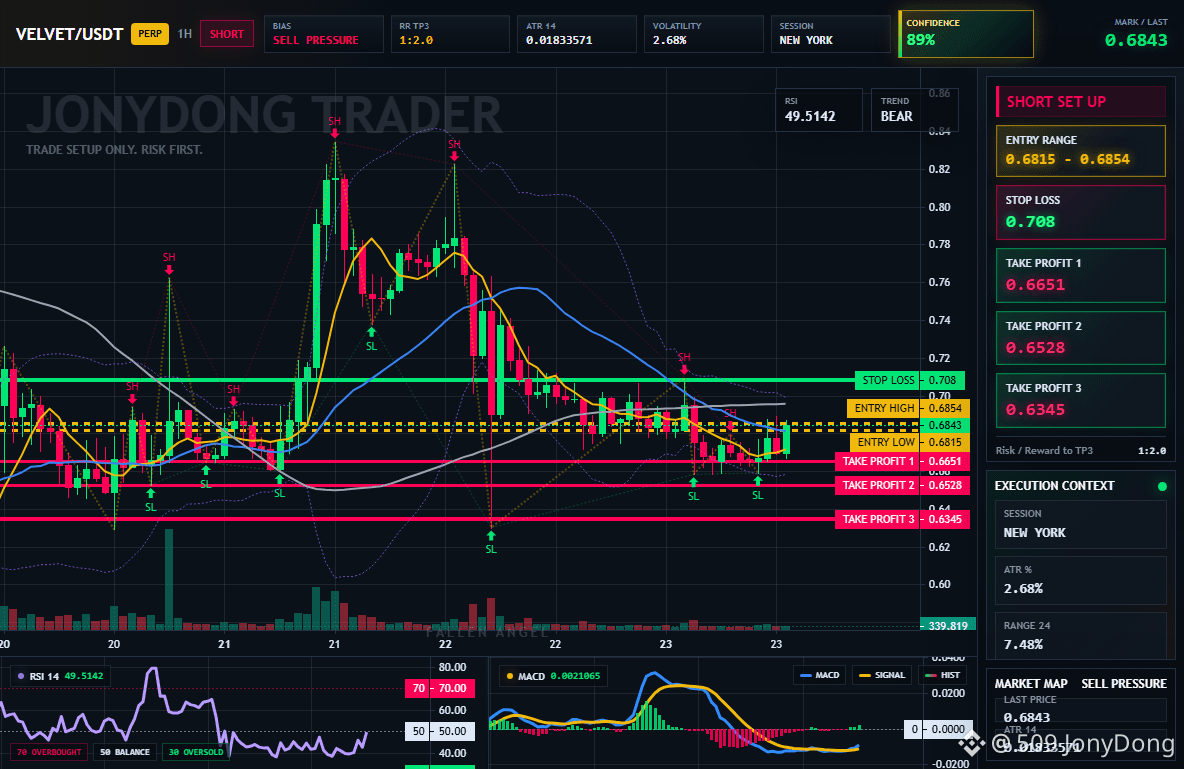Click the RR TP3 1:2.0 card
The width and height of the screenshot is (1184, 769).
click(x=450, y=34)
